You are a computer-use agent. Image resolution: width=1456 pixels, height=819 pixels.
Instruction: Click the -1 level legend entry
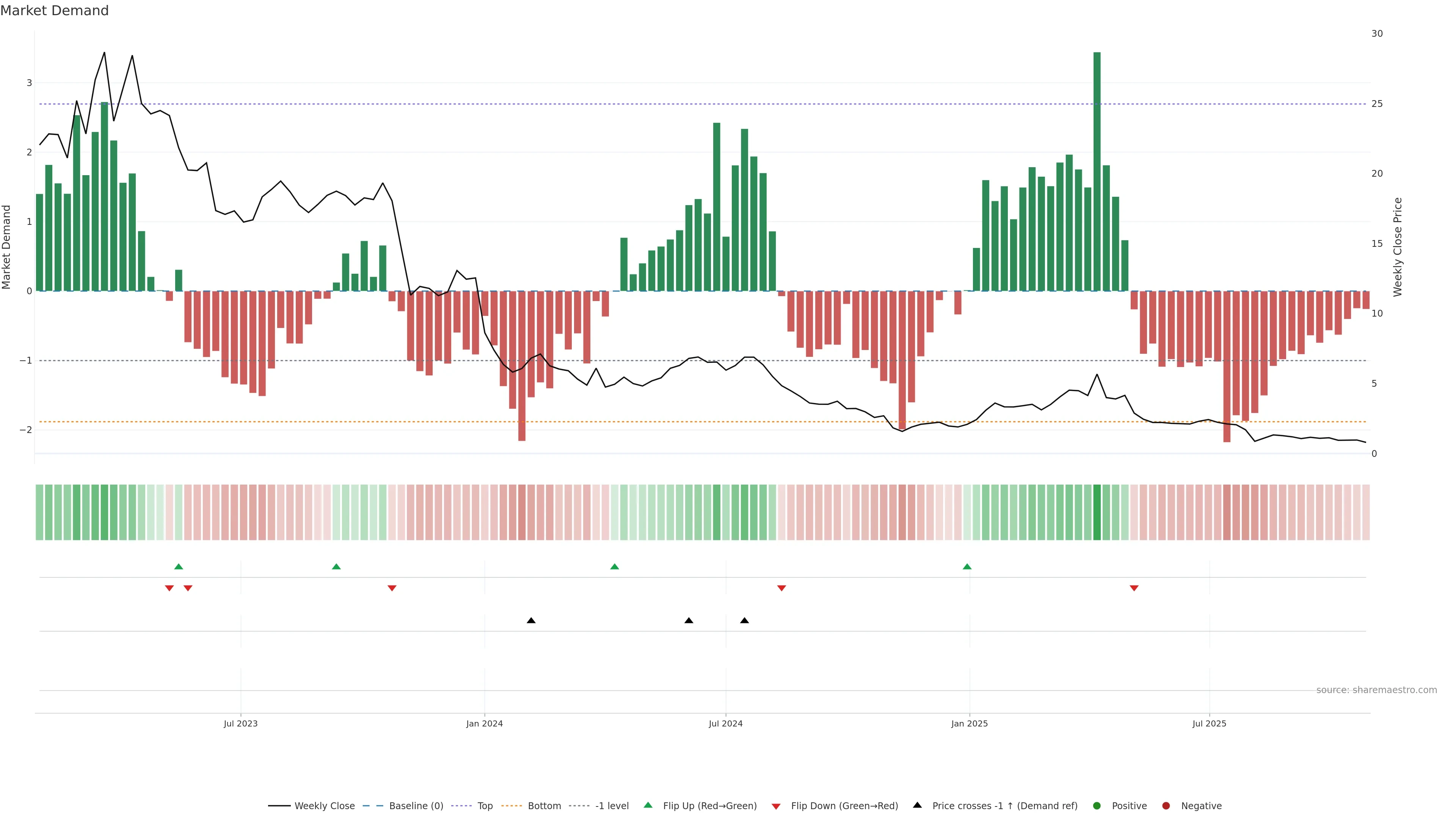pos(612,805)
